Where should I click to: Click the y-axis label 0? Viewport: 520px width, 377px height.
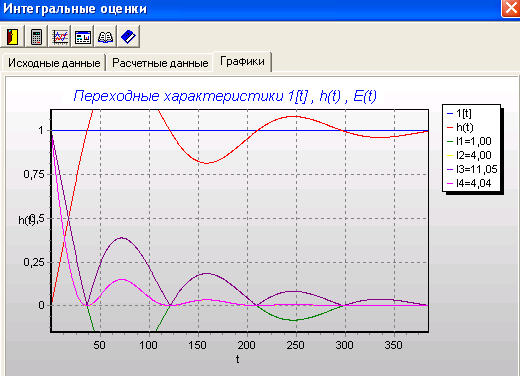pyautogui.click(x=41, y=305)
